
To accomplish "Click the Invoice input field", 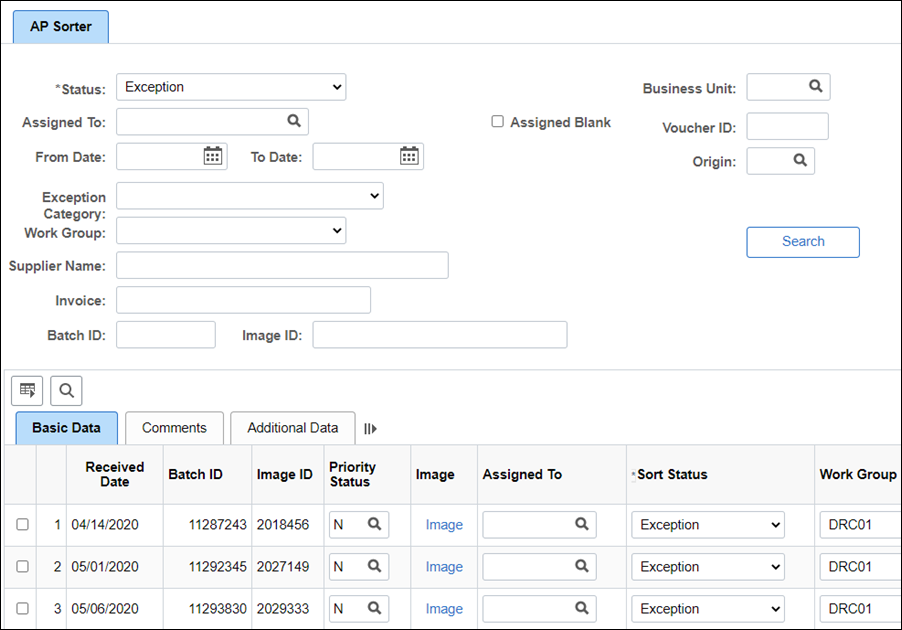I will 243,300.
